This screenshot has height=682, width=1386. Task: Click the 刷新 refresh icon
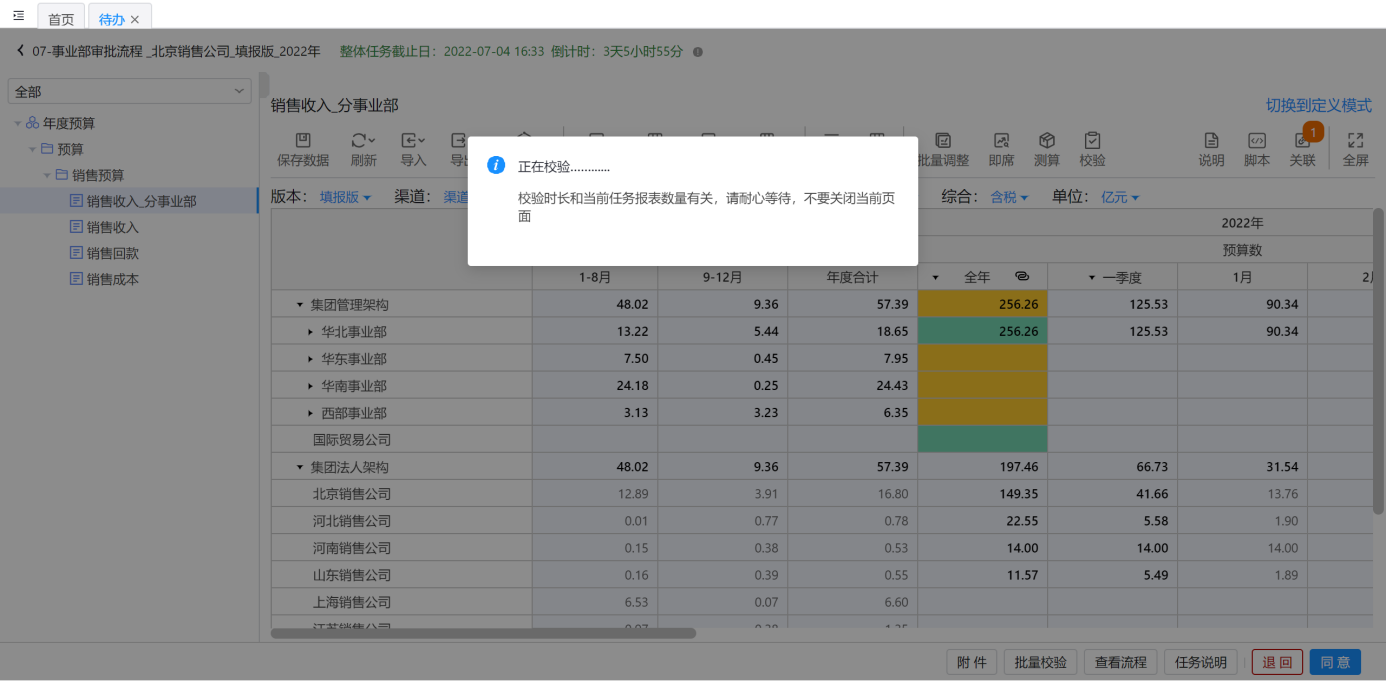pyautogui.click(x=363, y=142)
